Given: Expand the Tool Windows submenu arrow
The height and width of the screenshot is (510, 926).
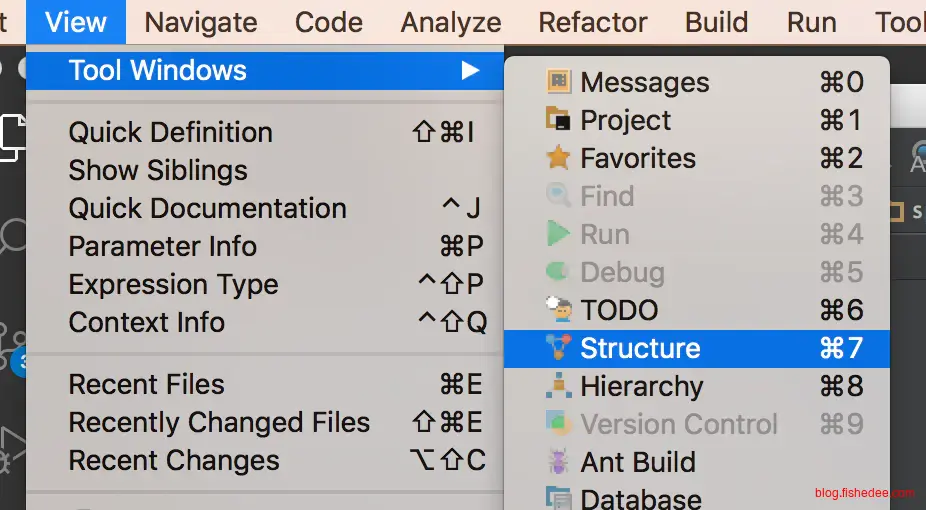Looking at the screenshot, I should coord(470,71).
